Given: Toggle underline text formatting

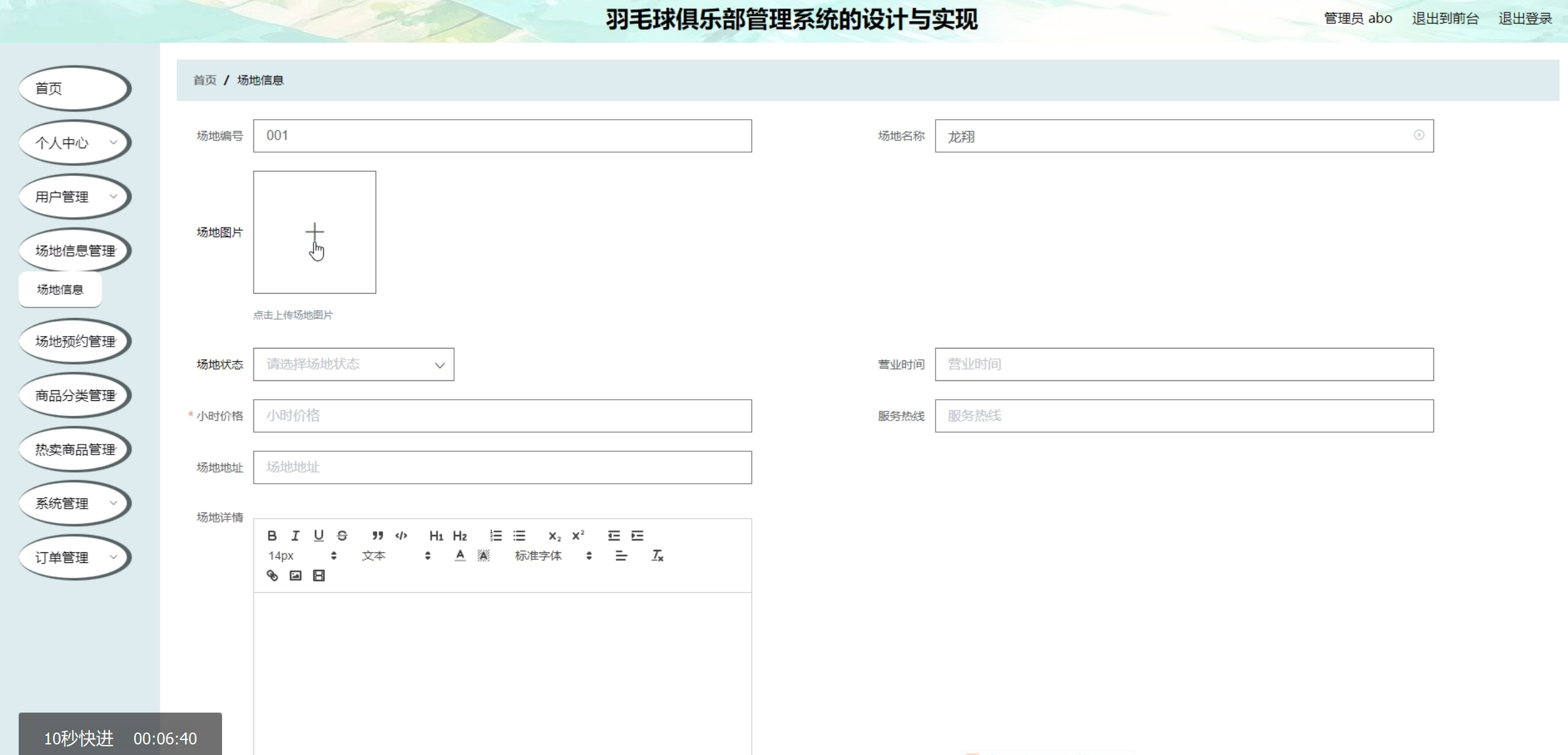Looking at the screenshot, I should coord(319,536).
